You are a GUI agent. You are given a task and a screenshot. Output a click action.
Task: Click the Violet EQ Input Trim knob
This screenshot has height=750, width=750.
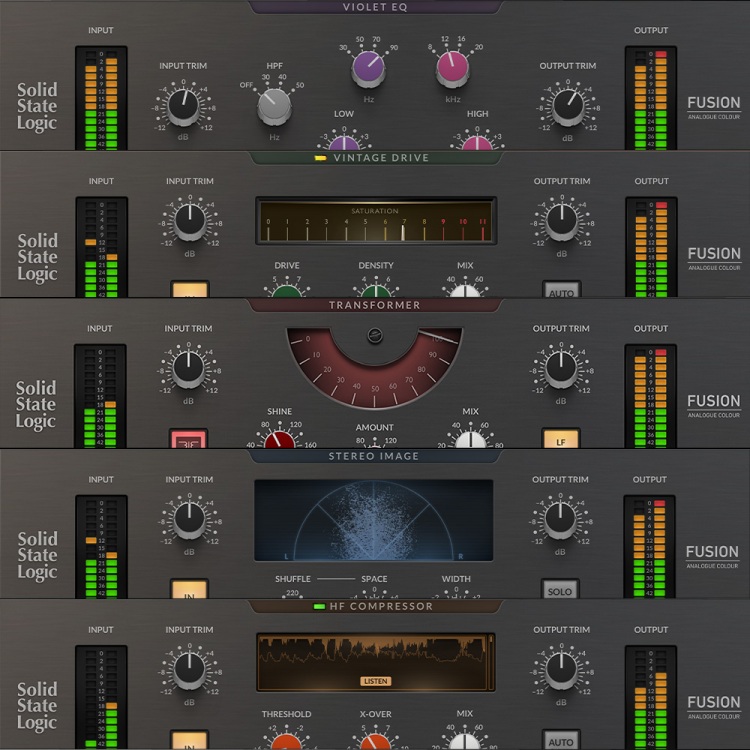click(x=183, y=103)
